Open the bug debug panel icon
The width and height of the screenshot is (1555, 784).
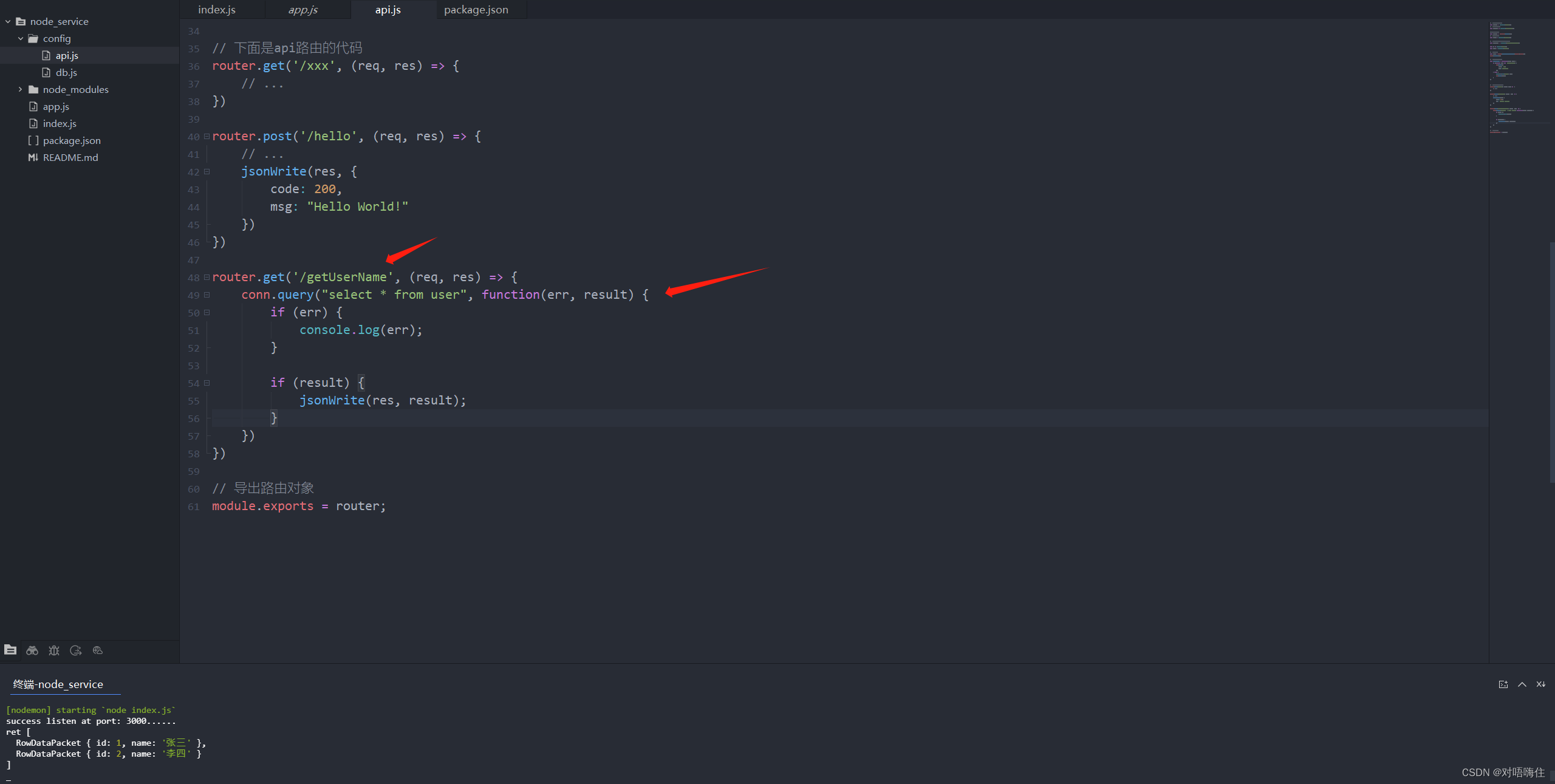tap(54, 650)
